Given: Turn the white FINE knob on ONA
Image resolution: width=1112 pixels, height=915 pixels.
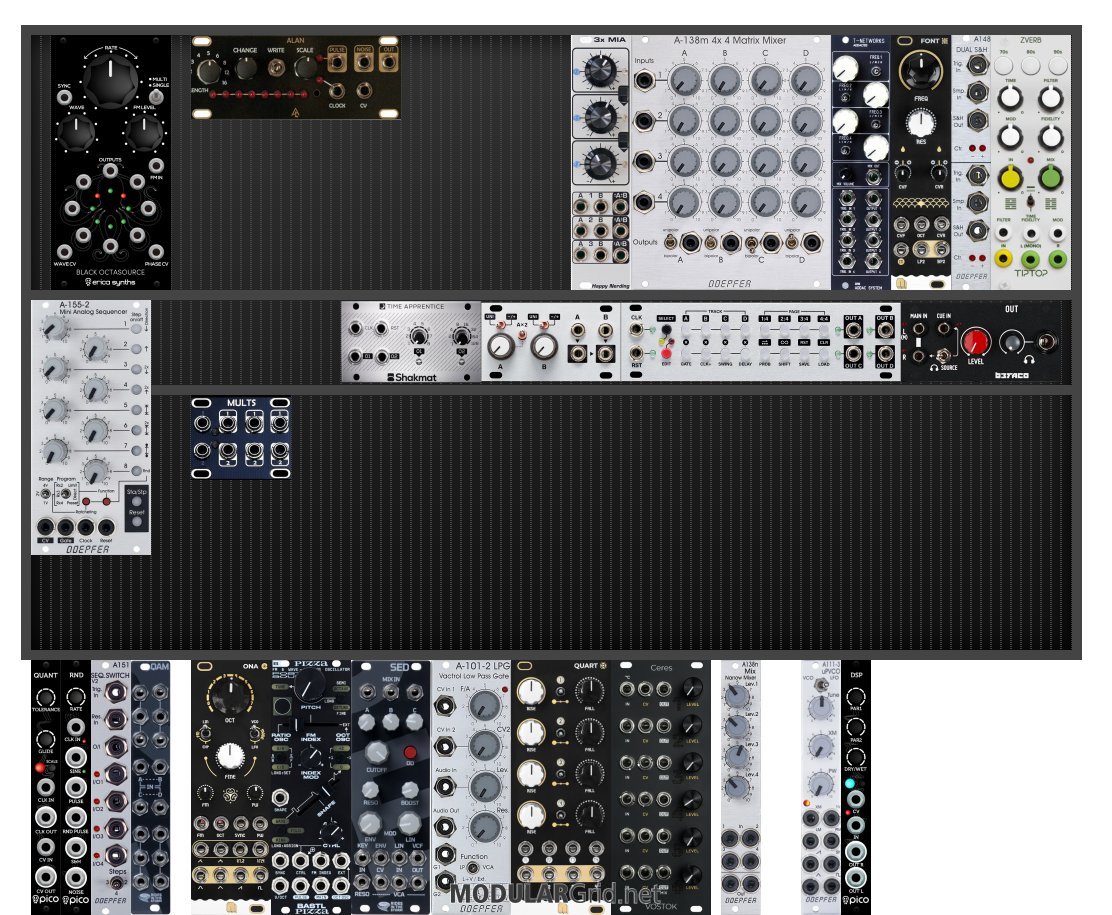Looking at the screenshot, I should coord(230,757).
